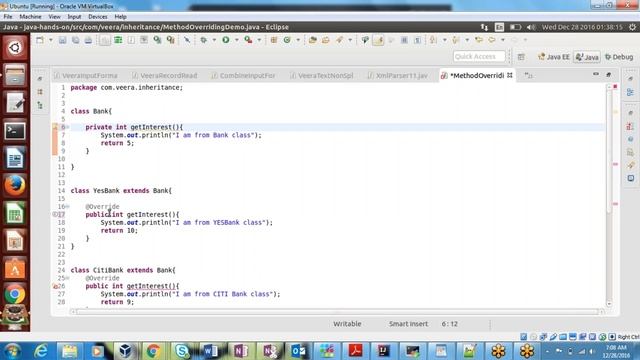Click the sound volume indicator in the Ubuntu top bar

(531, 27)
